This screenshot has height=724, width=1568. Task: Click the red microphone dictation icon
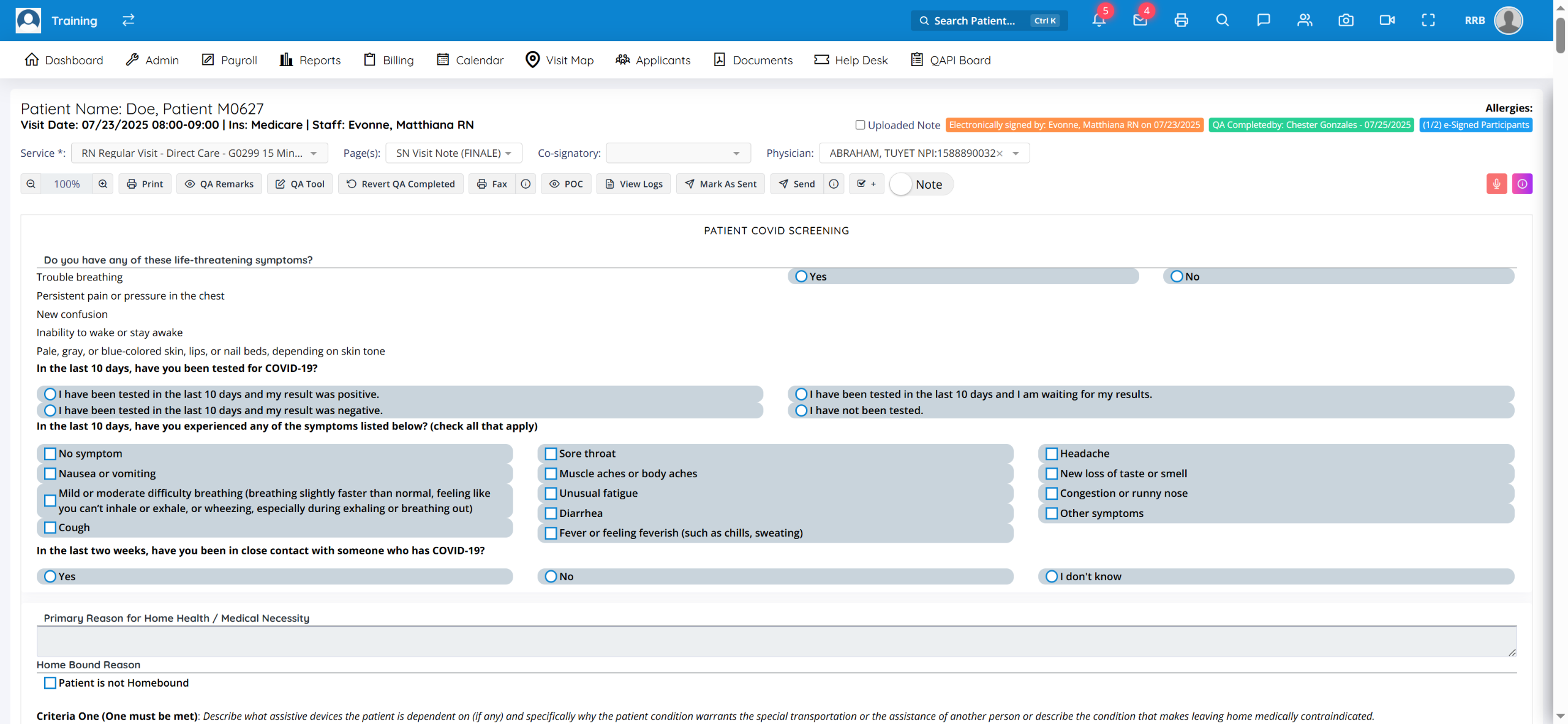coord(1496,184)
